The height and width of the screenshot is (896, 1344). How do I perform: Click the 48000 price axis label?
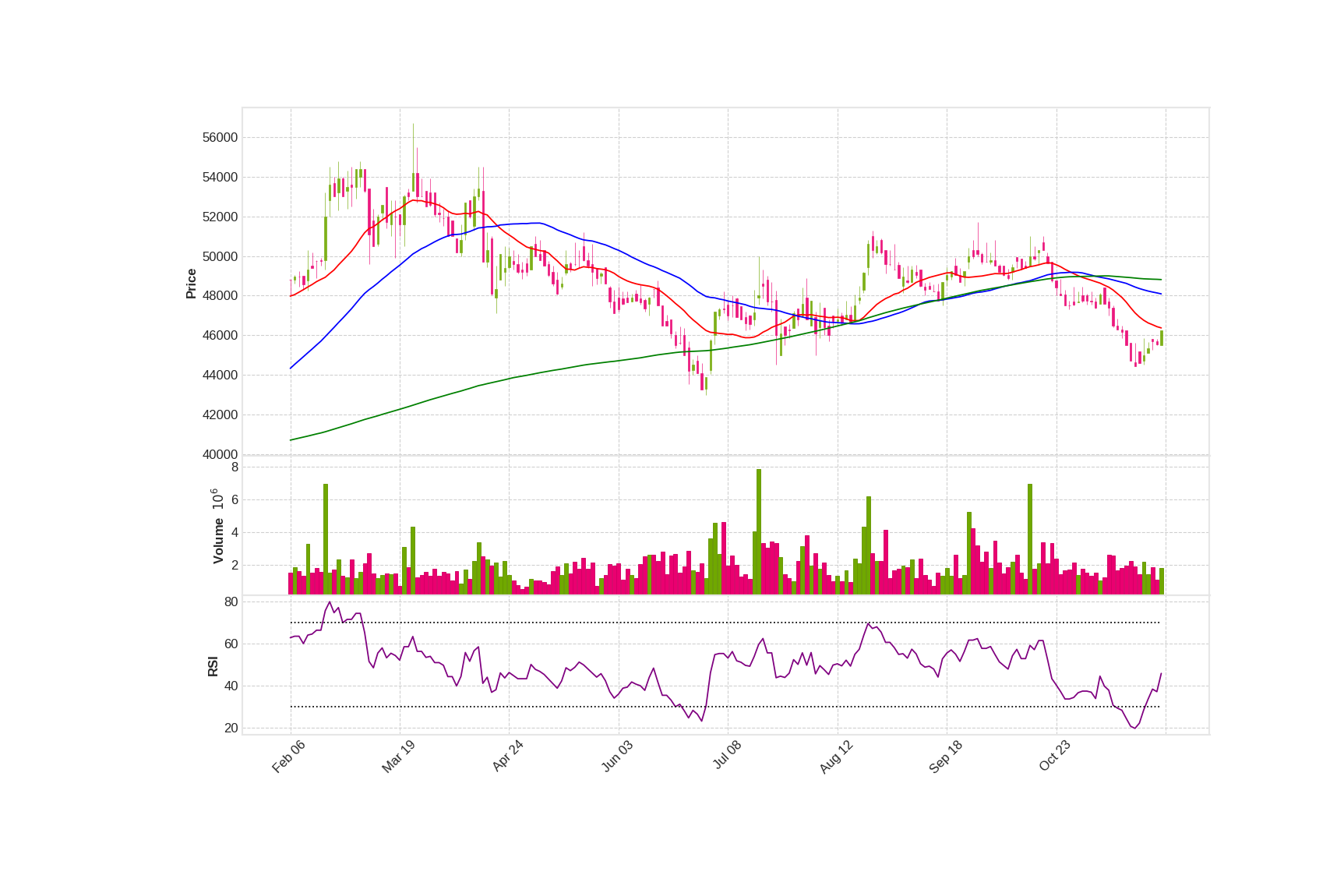220,296
